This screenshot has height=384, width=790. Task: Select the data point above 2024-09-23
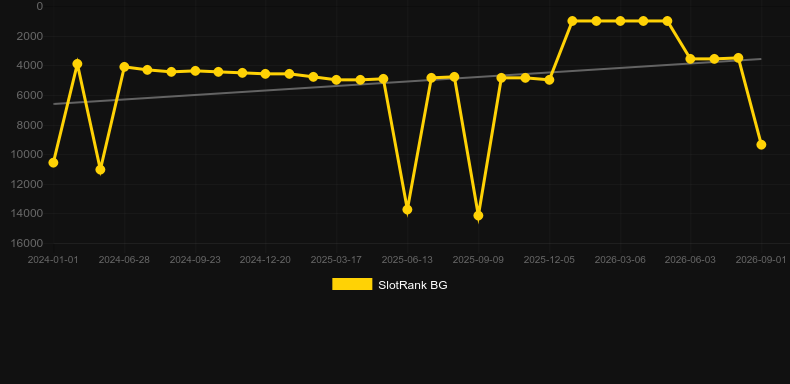[195, 71]
